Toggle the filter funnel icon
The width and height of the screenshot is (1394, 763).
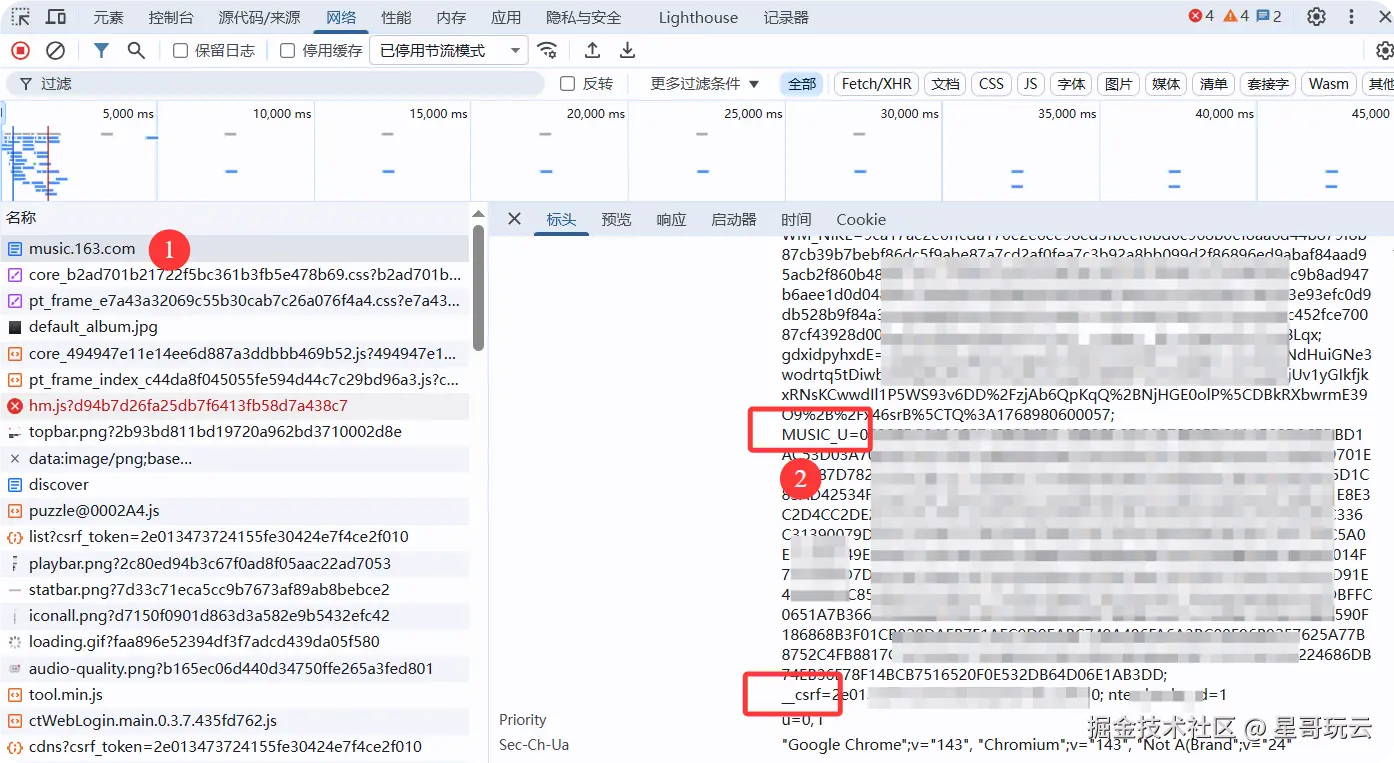[x=101, y=50]
